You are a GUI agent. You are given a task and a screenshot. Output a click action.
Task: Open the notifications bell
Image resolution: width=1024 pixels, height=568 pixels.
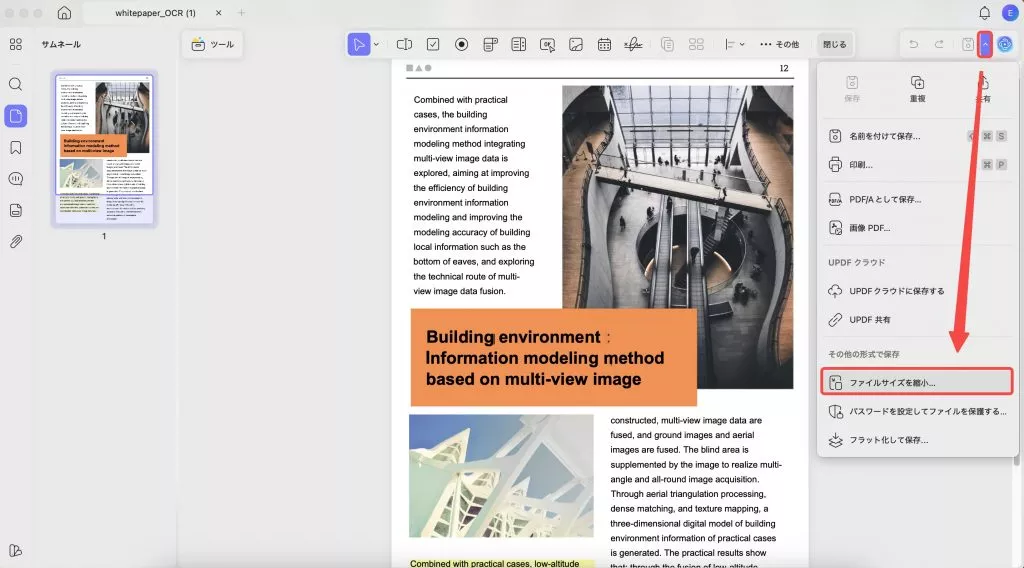(984, 13)
